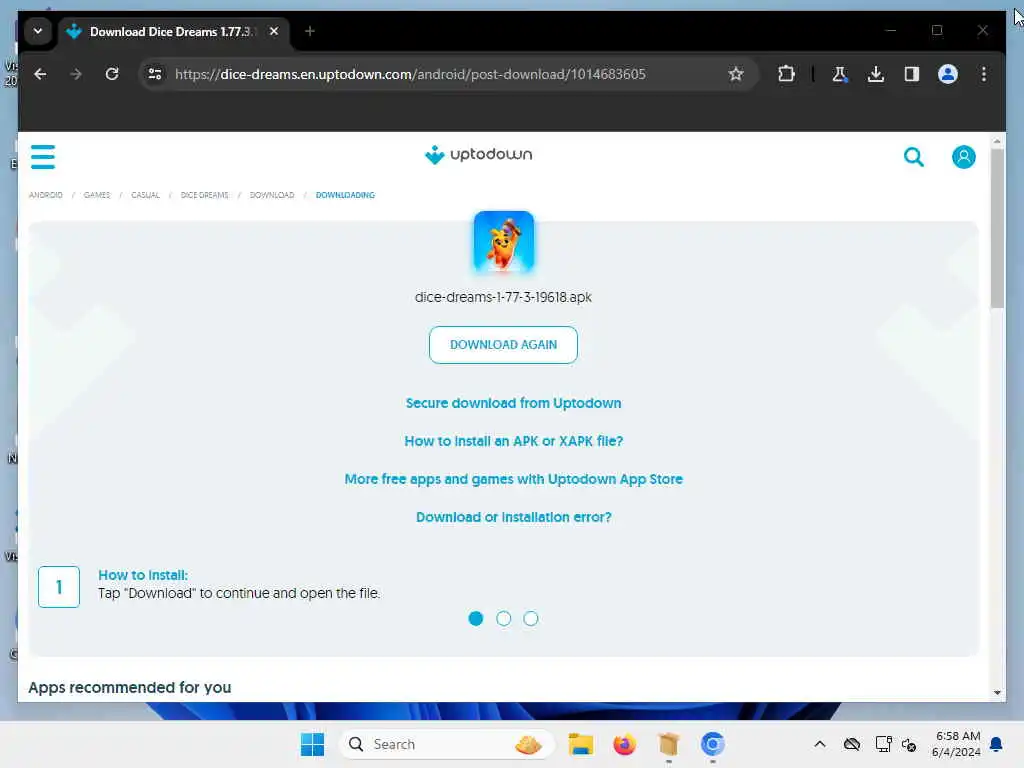Select the second install step dot
This screenshot has height=768, width=1024.
click(504, 618)
